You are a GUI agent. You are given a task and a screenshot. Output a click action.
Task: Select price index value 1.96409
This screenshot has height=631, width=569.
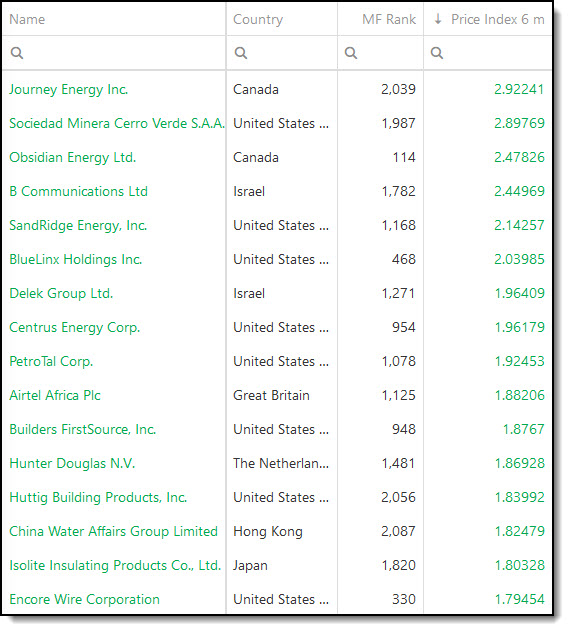click(520, 293)
